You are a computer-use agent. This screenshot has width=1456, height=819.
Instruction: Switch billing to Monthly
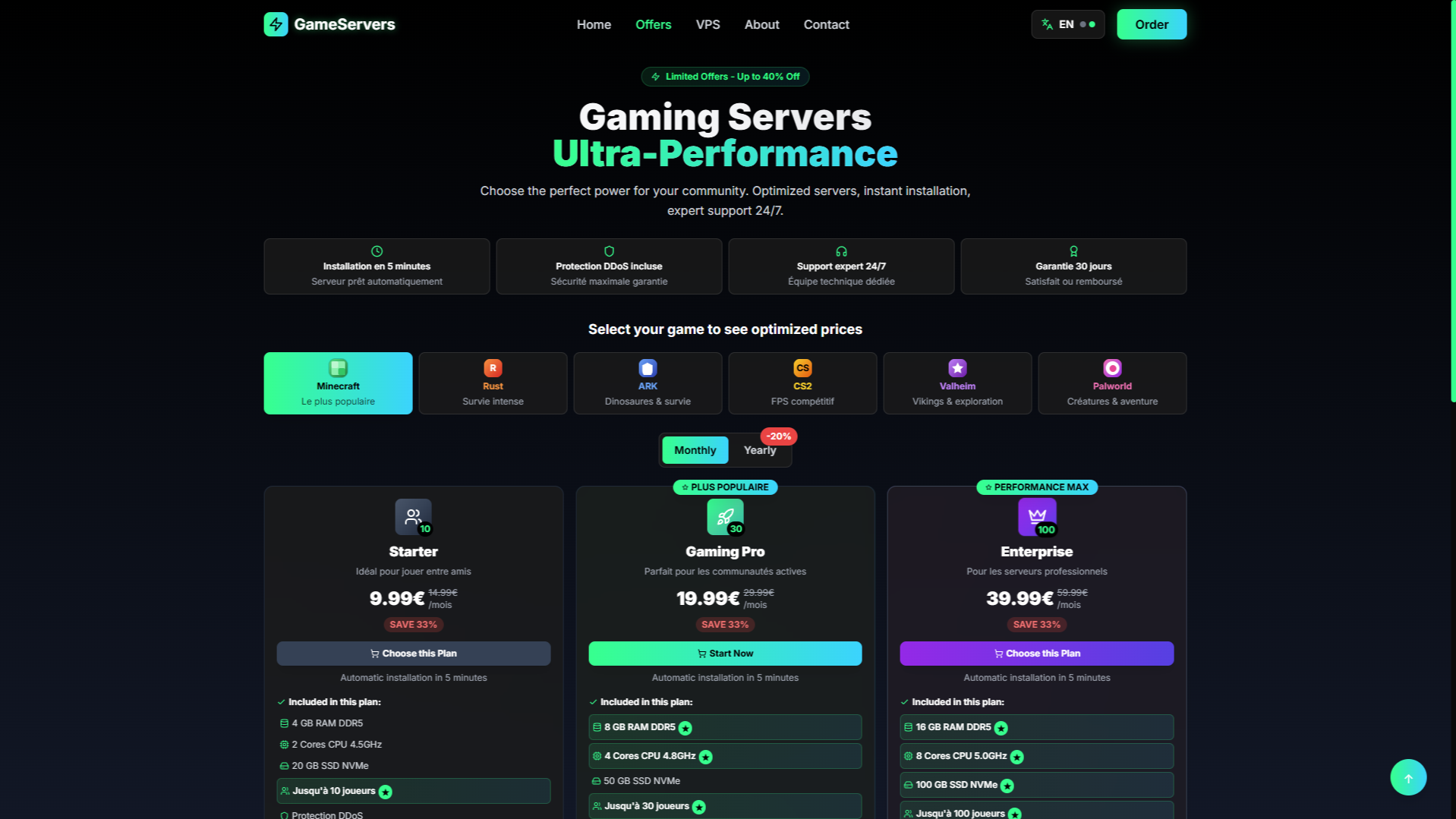tap(695, 450)
